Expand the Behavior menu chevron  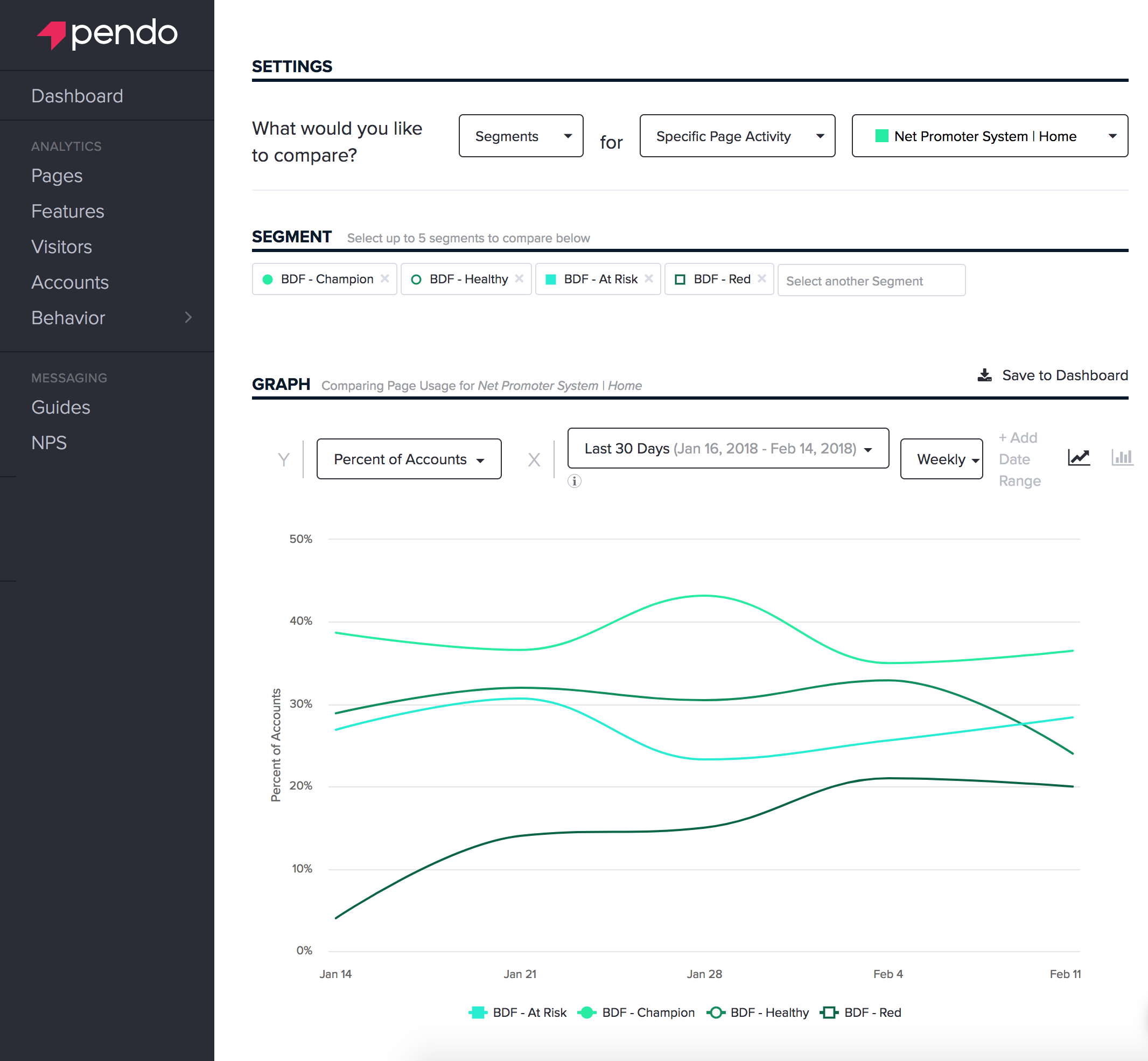[188, 318]
